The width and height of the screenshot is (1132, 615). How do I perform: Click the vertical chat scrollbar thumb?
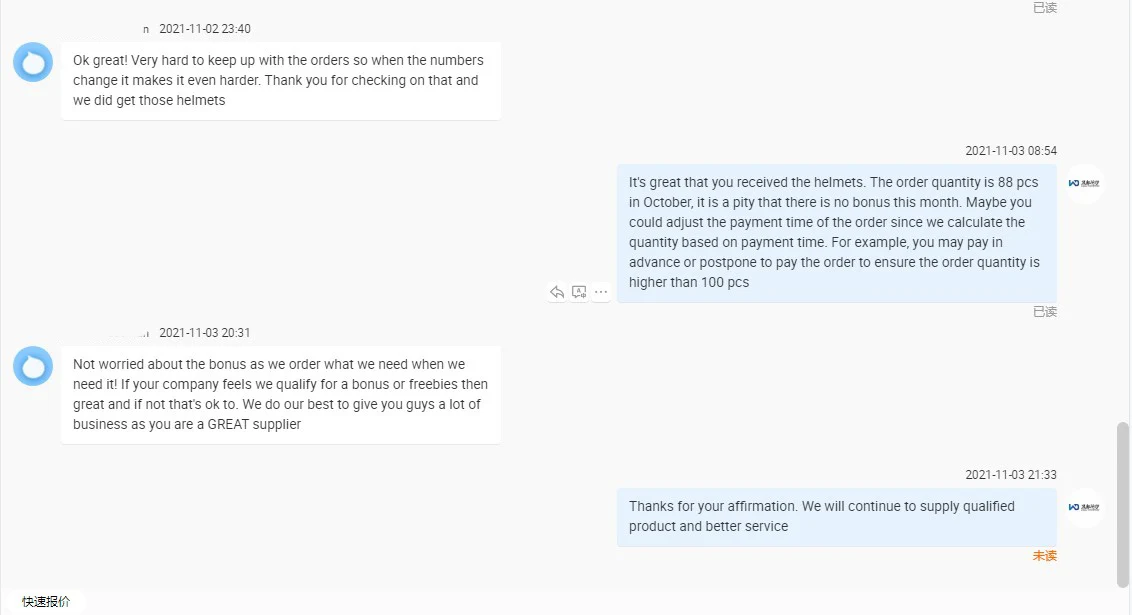pos(1123,504)
